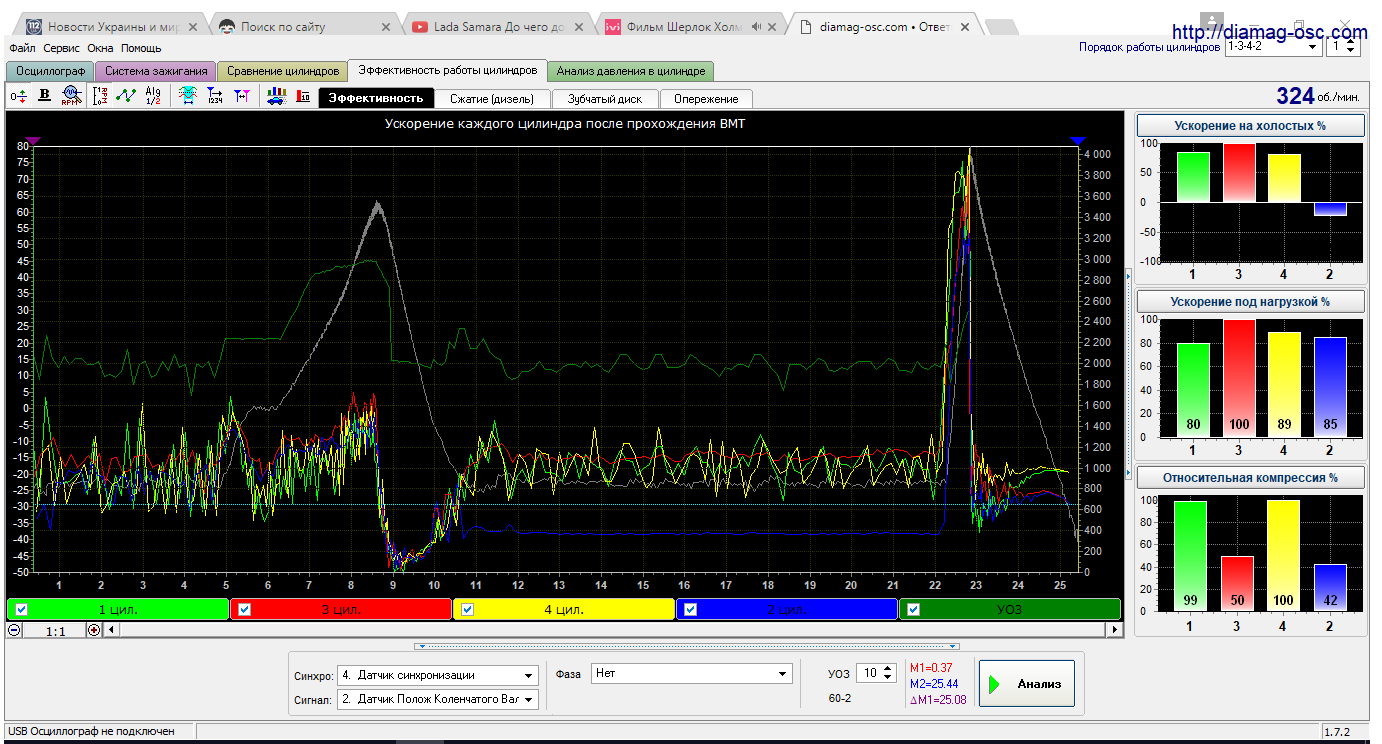
Task: Click the cyan cylinders toolbar icon
Action: click(188, 96)
